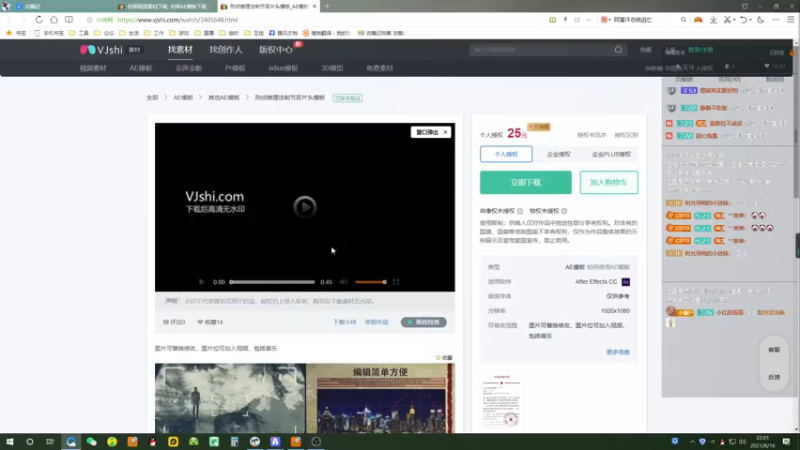Open a new browser tab with plus
The image size is (800, 450).
click(x=327, y=6)
